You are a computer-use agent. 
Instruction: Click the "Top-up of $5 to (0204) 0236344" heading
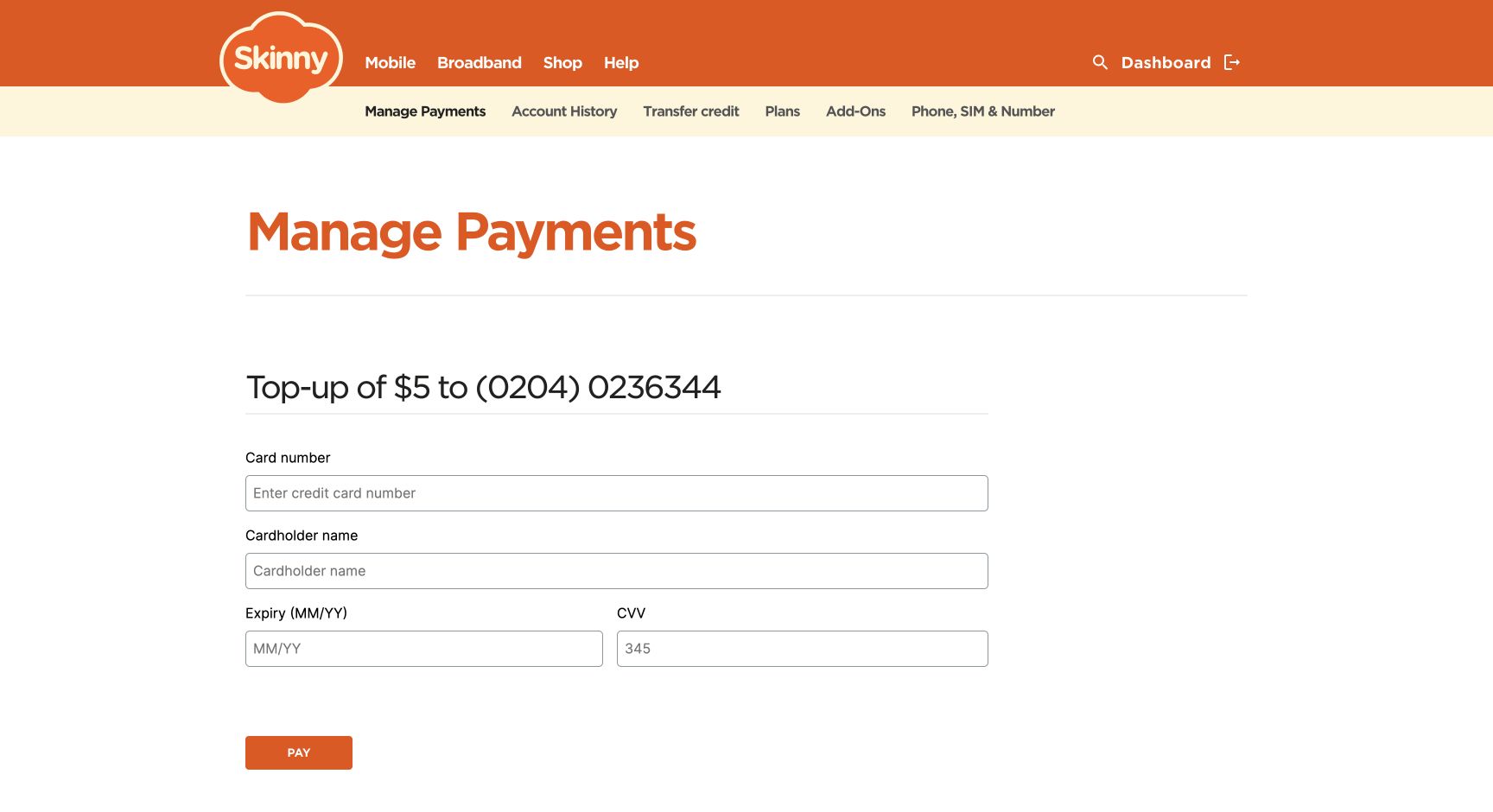pyautogui.click(x=483, y=388)
